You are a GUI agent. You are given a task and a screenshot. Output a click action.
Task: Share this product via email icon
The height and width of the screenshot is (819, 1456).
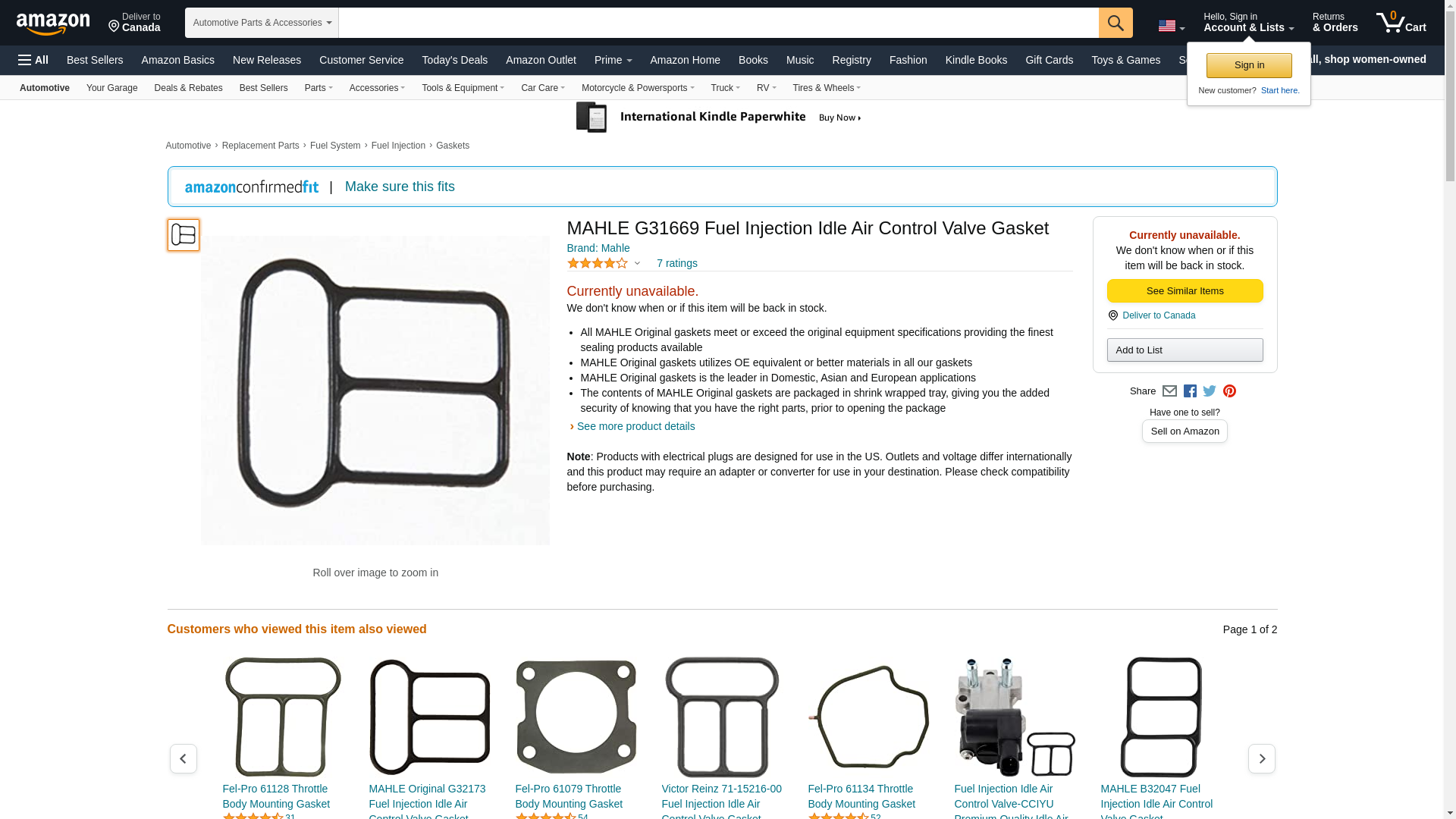1169,391
